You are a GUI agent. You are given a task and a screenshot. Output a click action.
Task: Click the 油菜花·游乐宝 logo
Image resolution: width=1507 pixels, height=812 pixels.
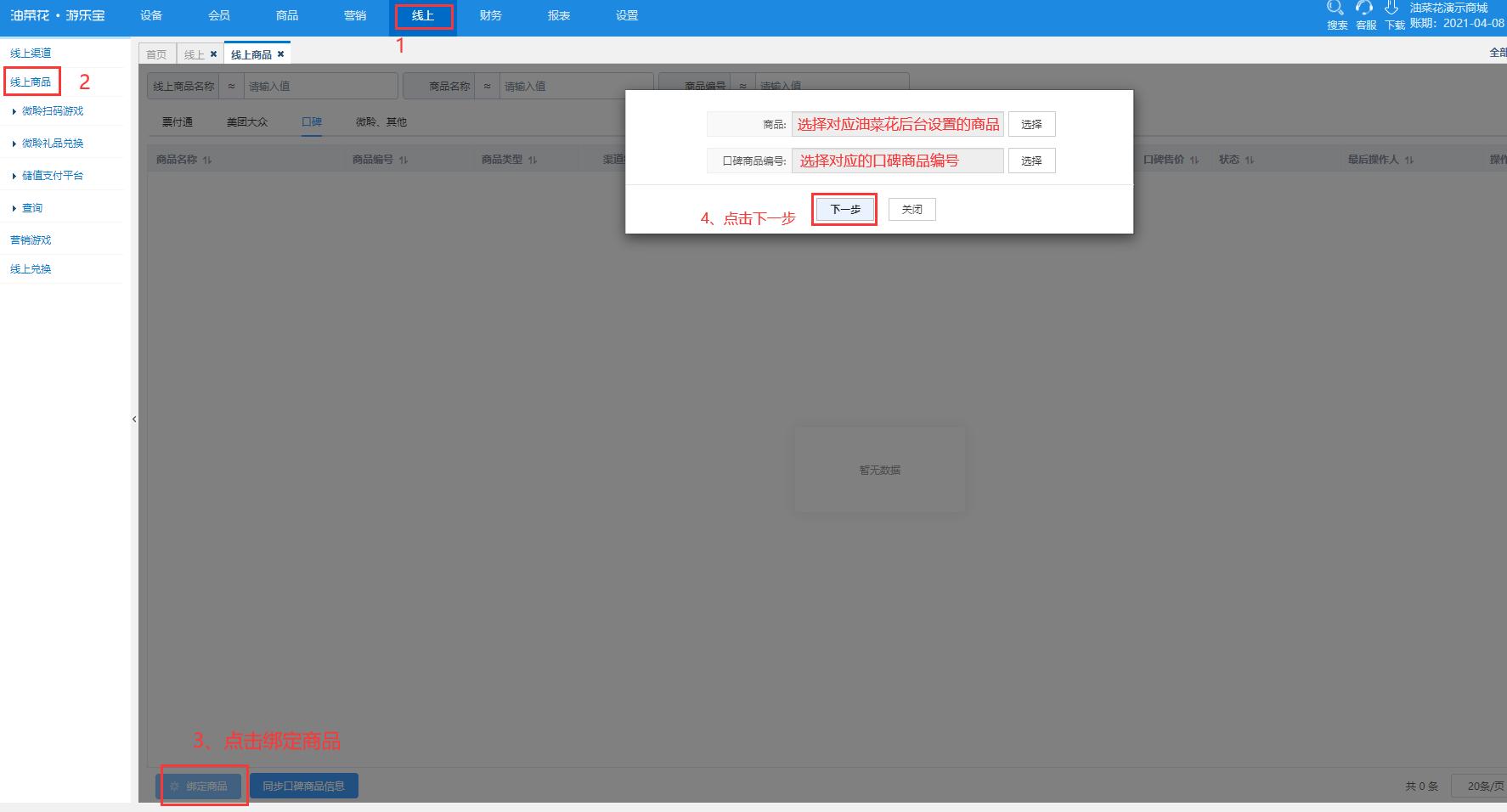pos(58,15)
